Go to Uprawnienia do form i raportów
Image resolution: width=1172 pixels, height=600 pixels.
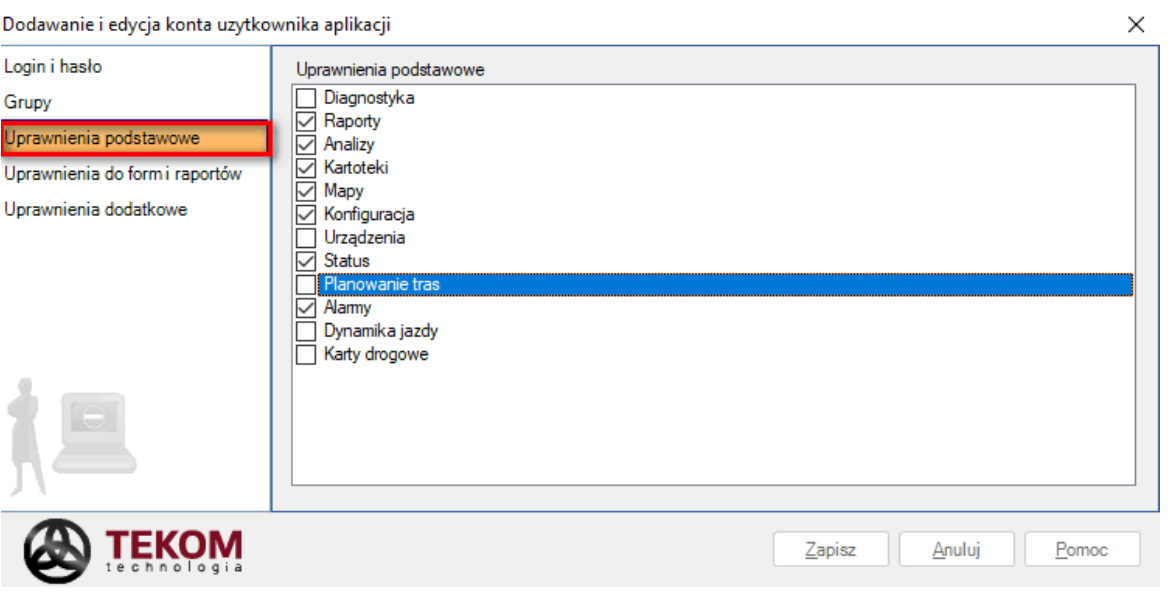click(x=122, y=174)
